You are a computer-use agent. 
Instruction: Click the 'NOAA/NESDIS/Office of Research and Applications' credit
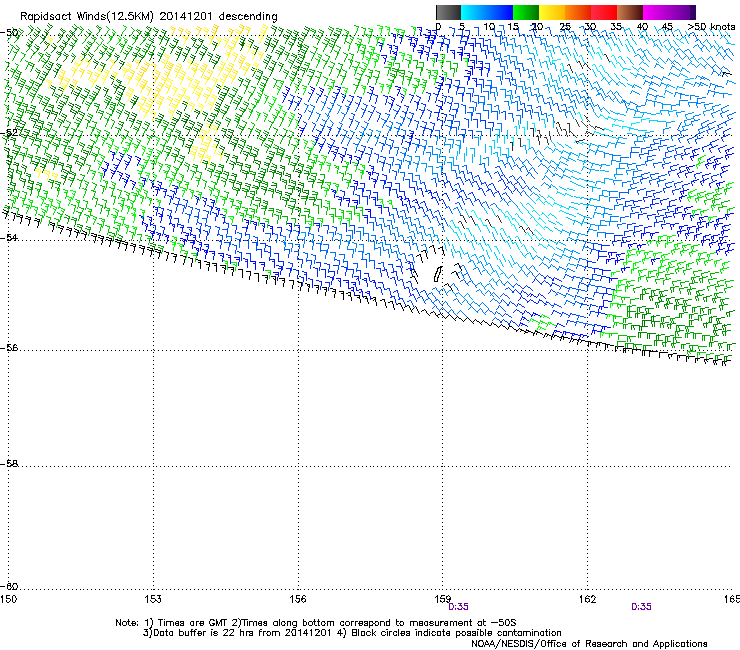(589, 644)
